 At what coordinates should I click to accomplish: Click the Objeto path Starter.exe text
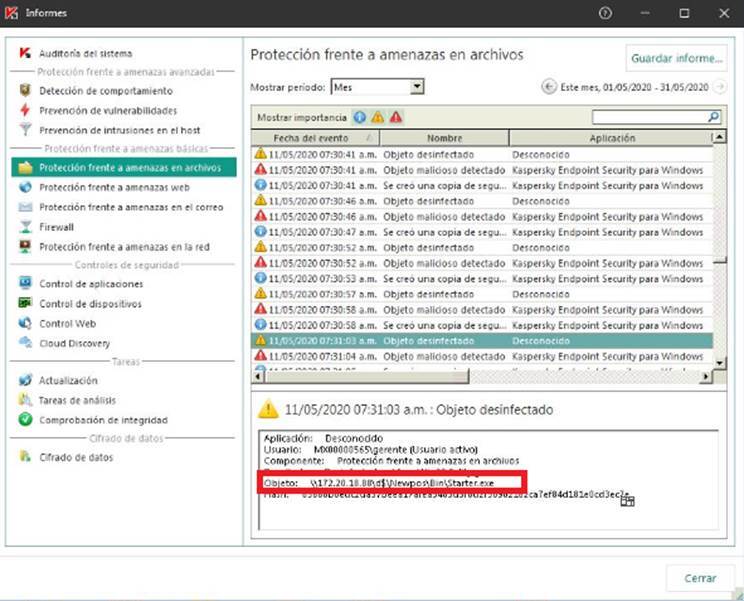[x=402, y=483]
